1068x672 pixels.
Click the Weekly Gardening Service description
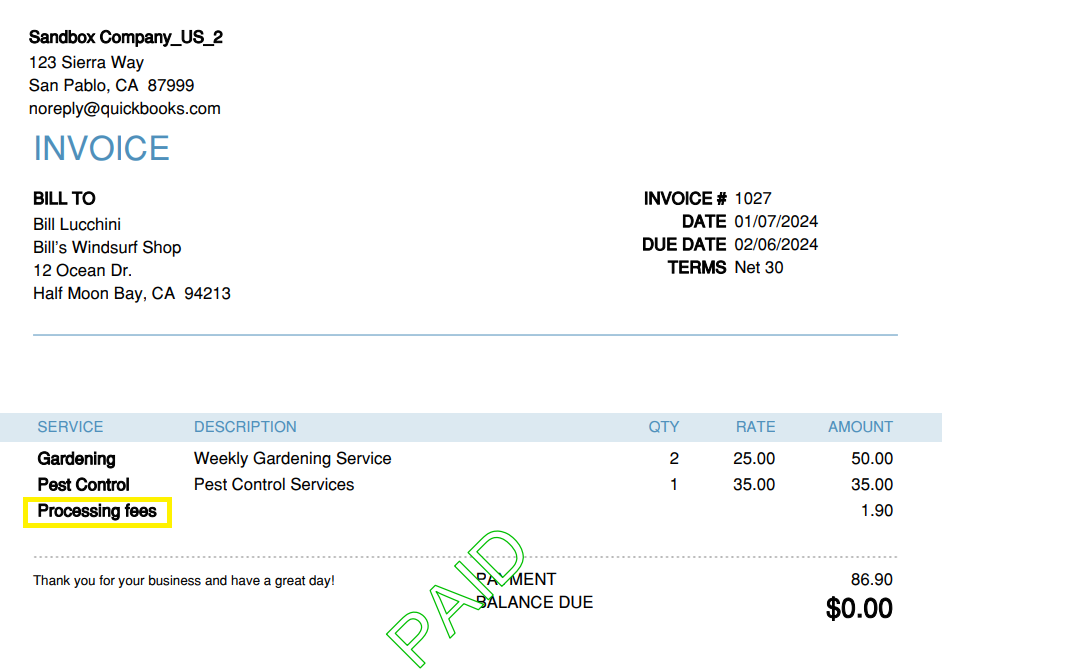pyautogui.click(x=293, y=459)
